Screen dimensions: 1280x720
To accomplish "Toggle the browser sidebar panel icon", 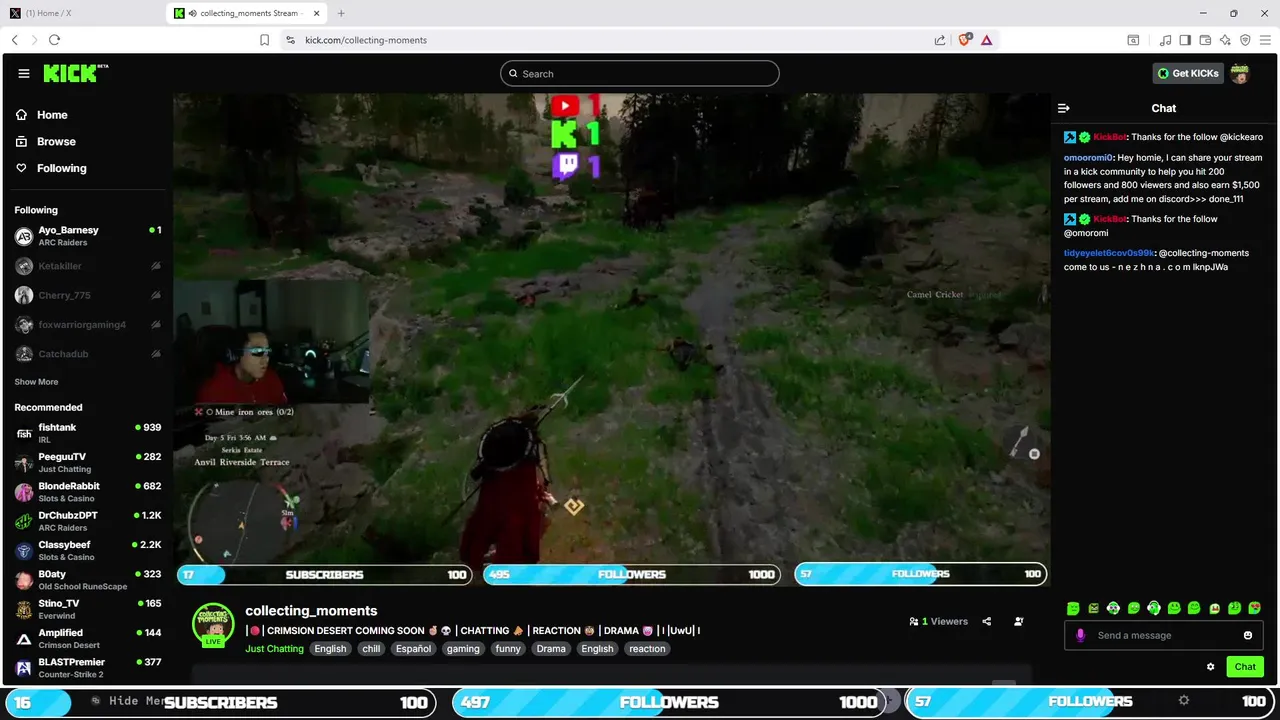I will point(1185,40).
